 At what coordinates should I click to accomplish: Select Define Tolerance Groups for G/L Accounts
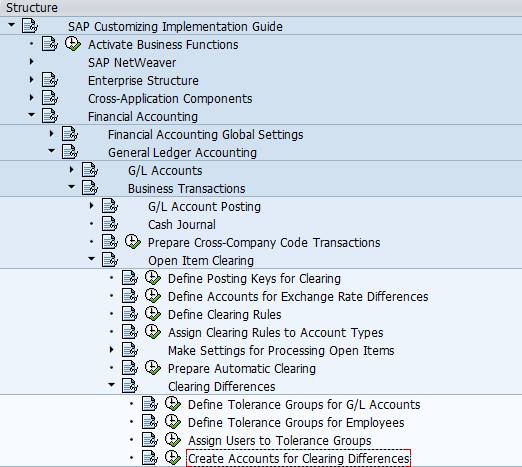pos(304,405)
